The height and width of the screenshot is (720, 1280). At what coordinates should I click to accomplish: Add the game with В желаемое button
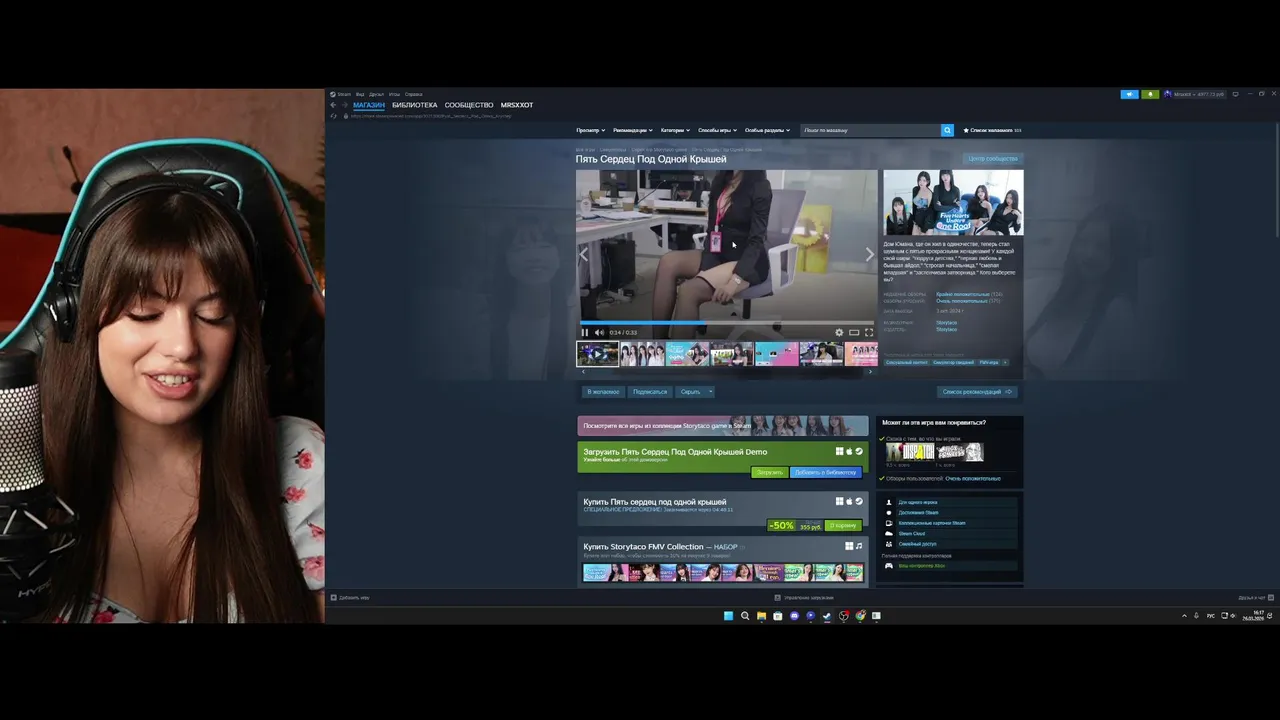pyautogui.click(x=603, y=392)
